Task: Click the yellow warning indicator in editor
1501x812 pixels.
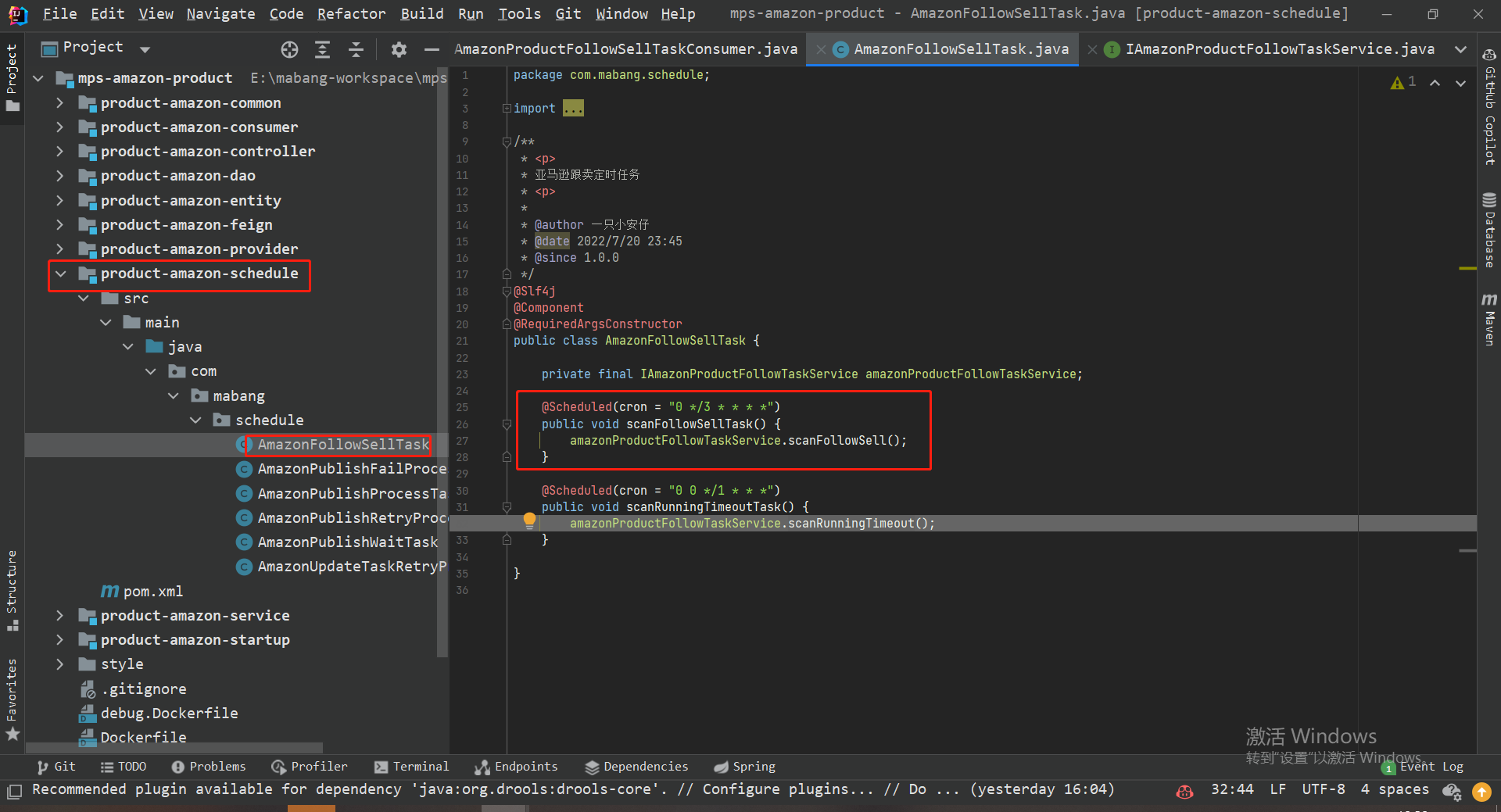Action: (x=1397, y=83)
